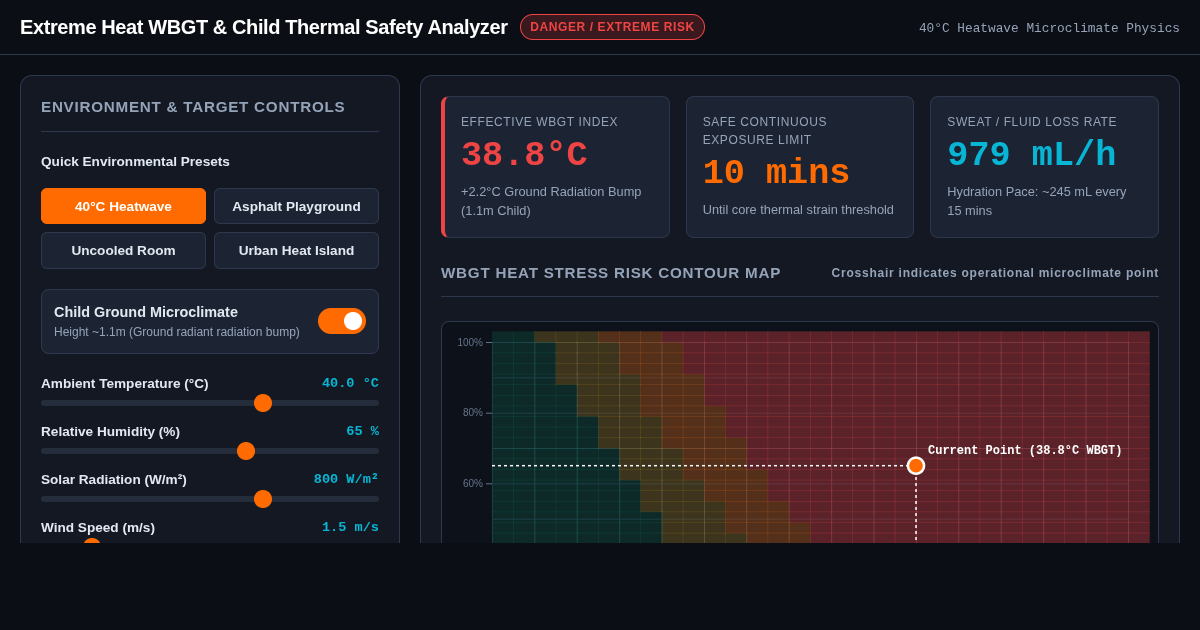This screenshot has width=1200, height=630.
Task: Click the 800 W/m² radiation value
Action: (x=346, y=479)
